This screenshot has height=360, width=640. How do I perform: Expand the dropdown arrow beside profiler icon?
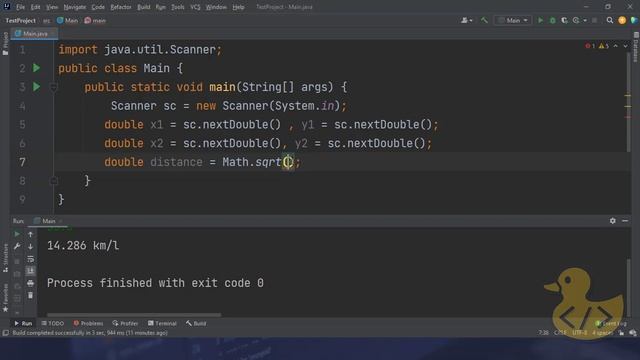point(585,20)
